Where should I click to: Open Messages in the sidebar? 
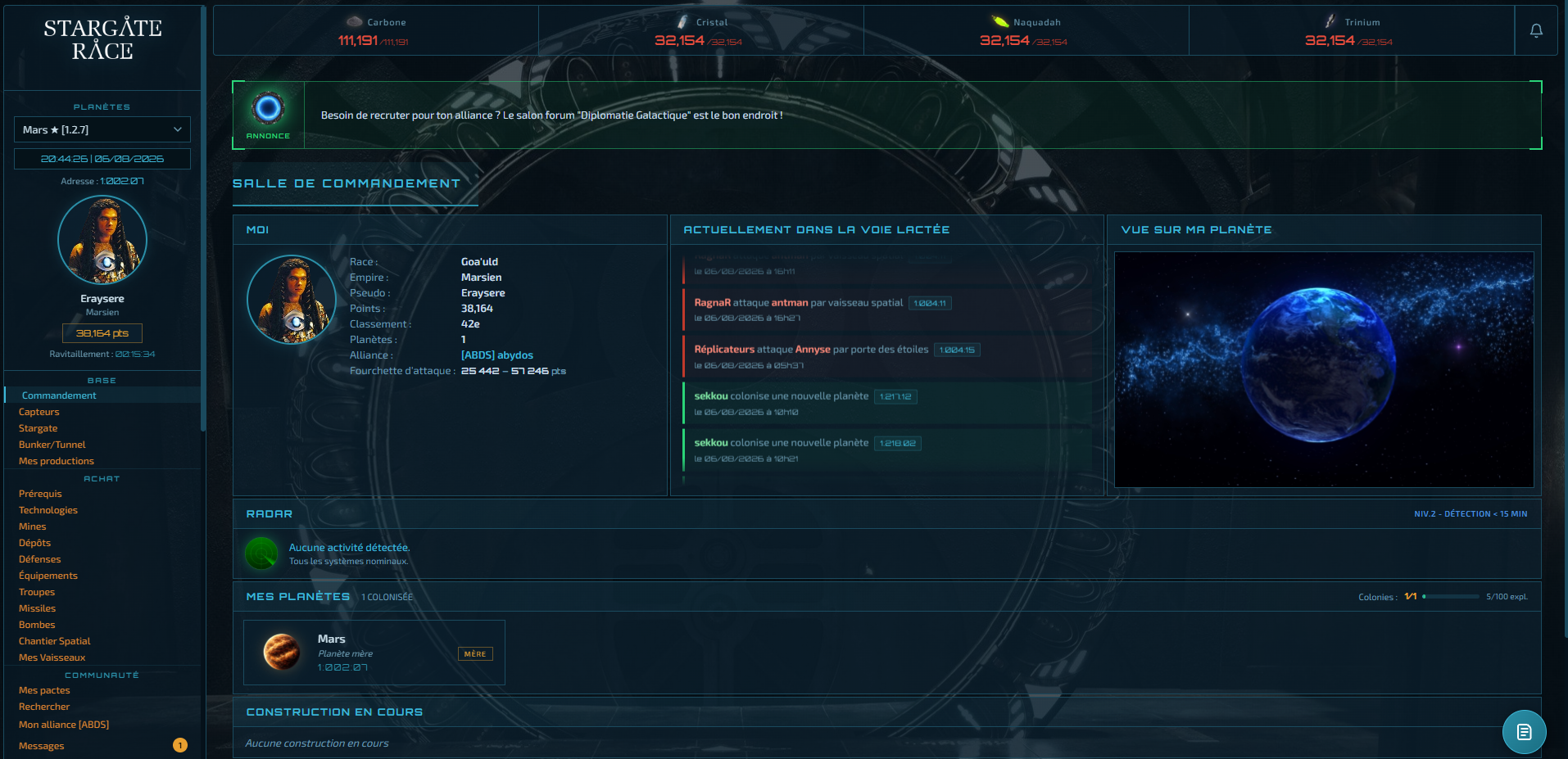click(42, 746)
